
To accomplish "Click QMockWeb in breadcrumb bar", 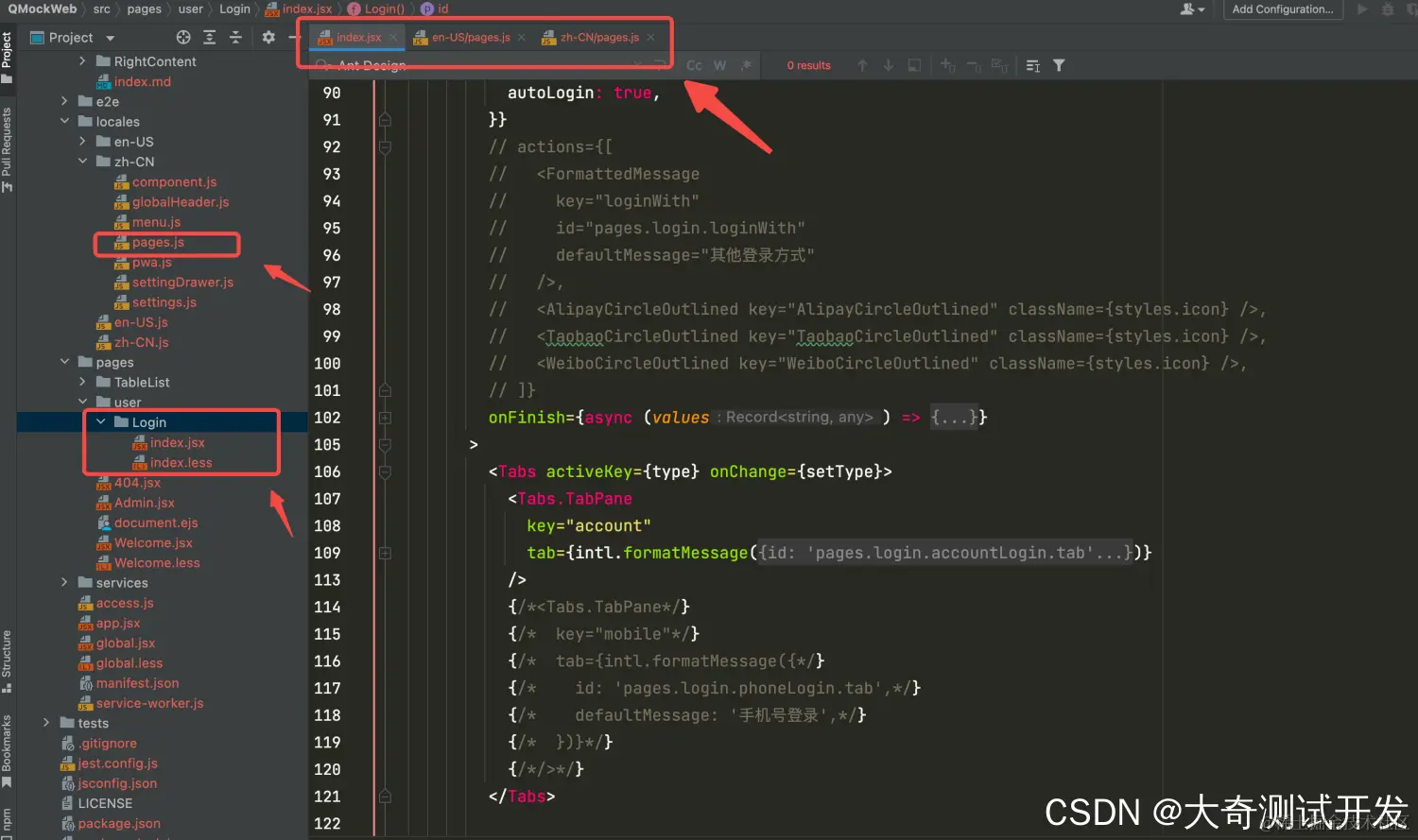I will pyautogui.click(x=43, y=9).
